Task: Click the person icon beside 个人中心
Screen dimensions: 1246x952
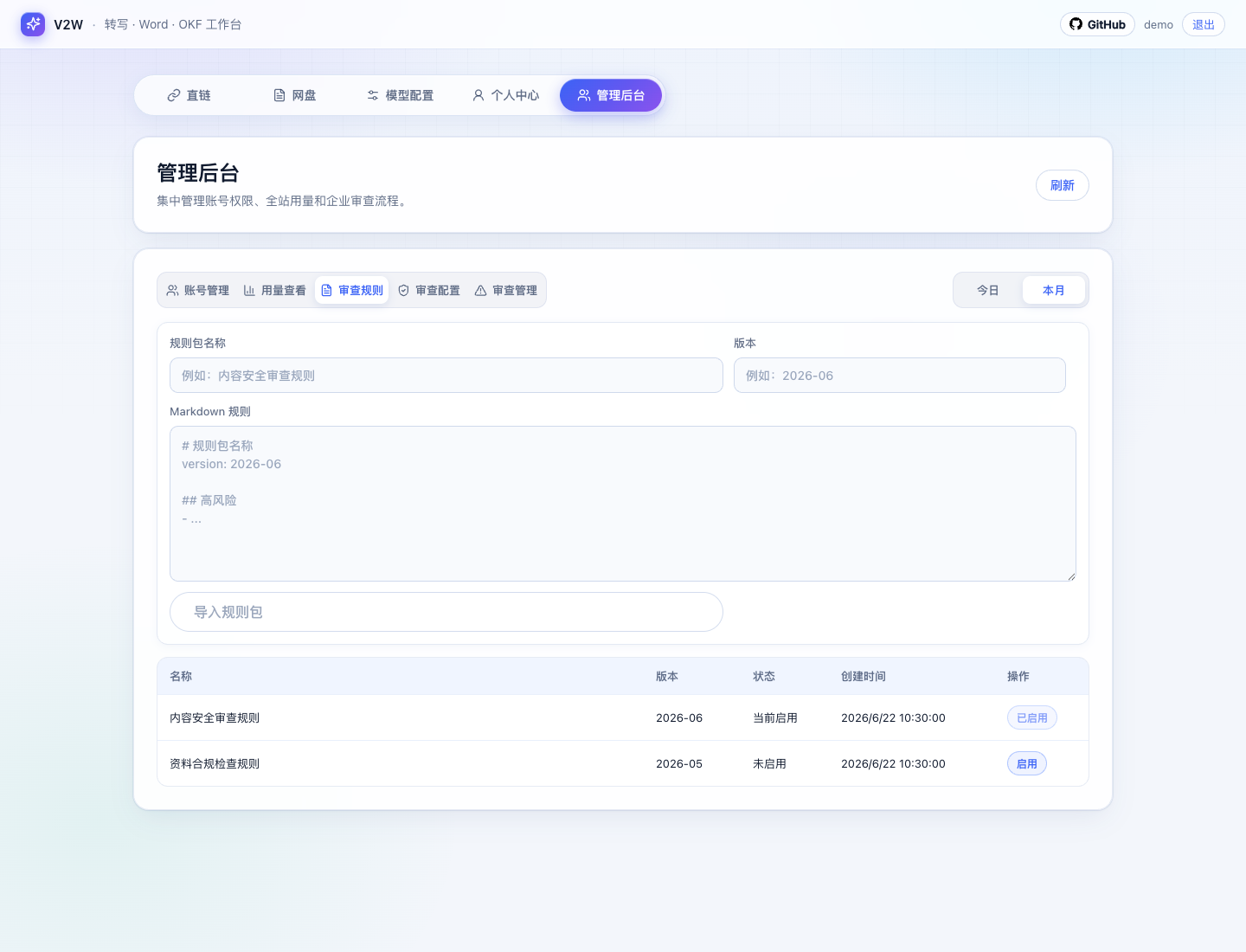Action: pos(478,95)
